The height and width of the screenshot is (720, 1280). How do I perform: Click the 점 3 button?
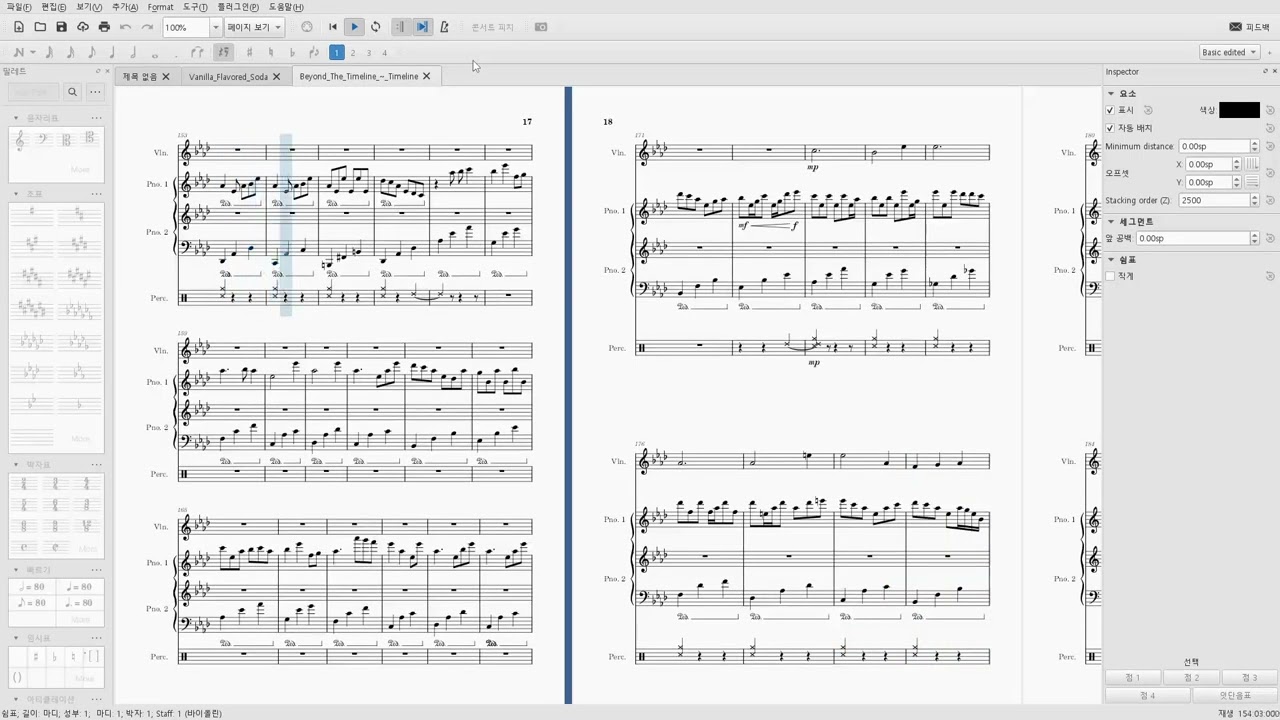pos(1249,678)
